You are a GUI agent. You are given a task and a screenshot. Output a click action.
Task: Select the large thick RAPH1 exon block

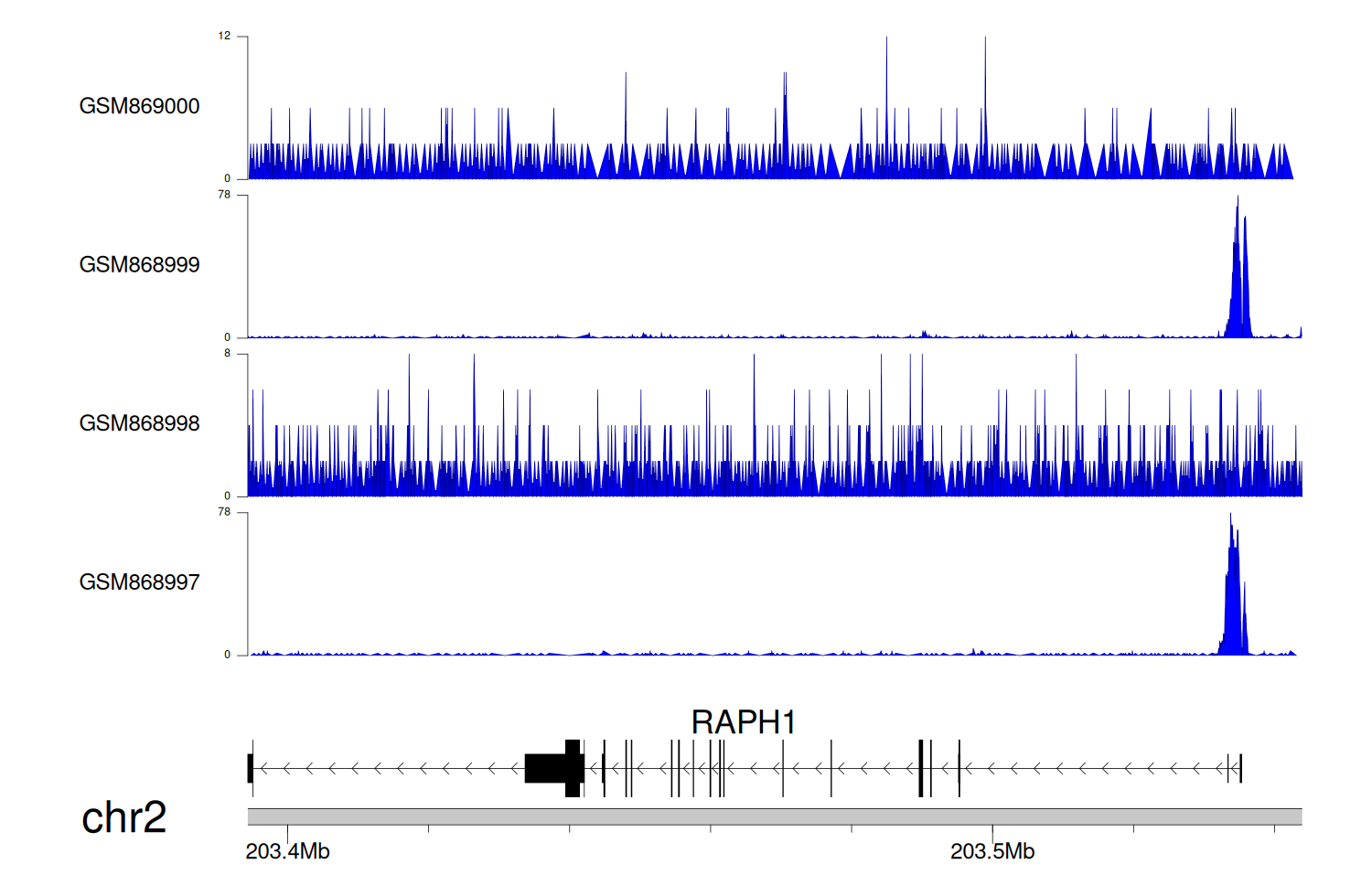click(553, 768)
